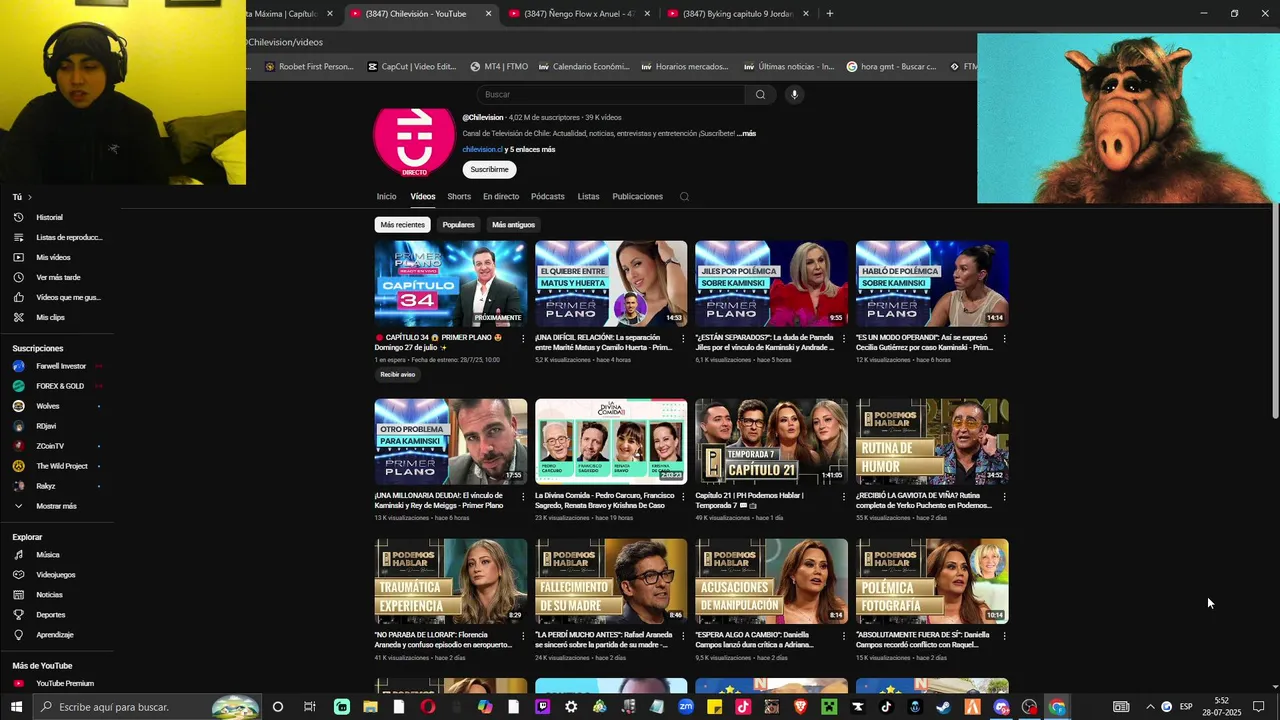Click Windows taskbar search box

[x=147, y=707]
